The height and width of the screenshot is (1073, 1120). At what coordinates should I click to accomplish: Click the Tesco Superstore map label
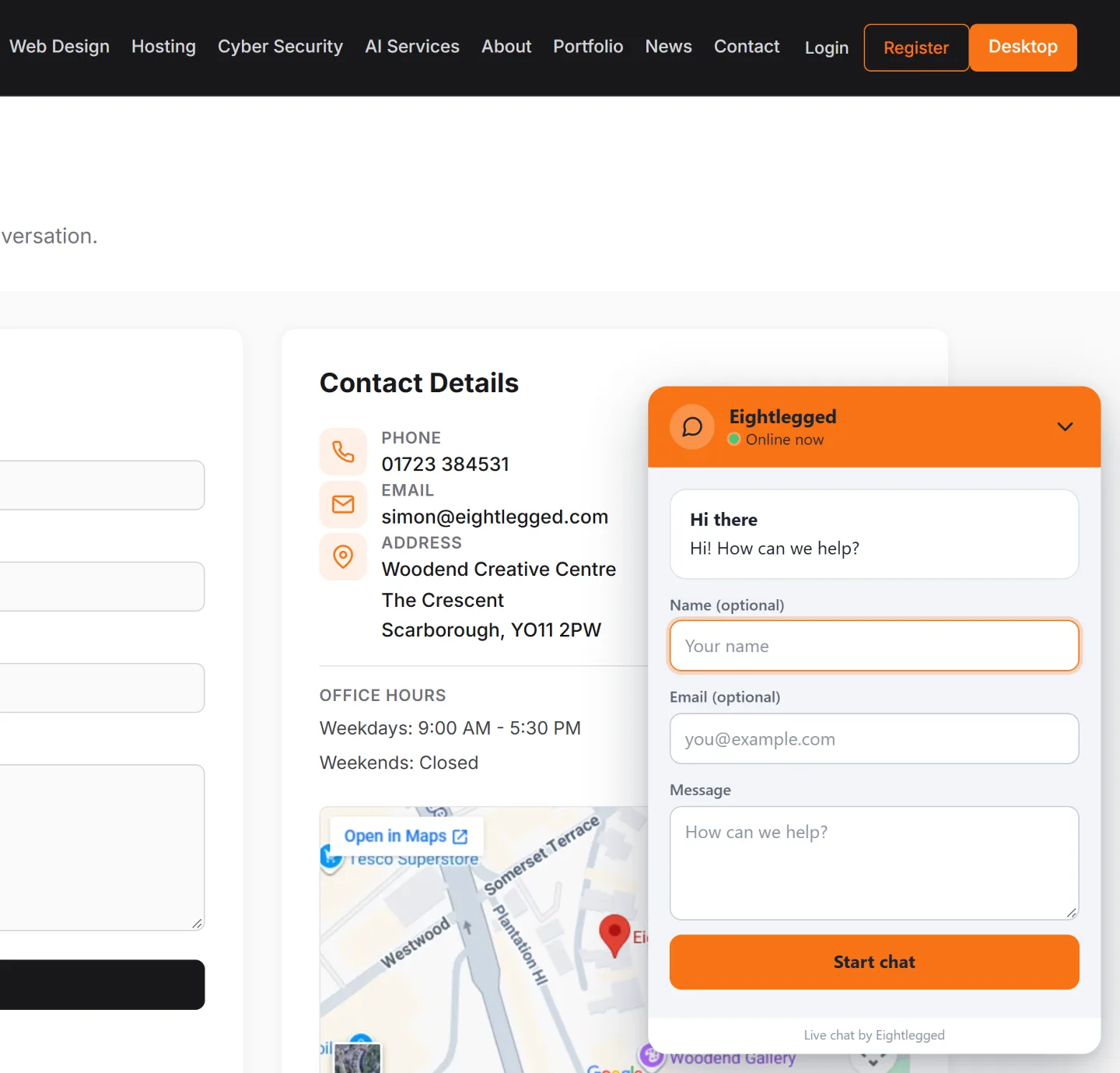(414, 860)
